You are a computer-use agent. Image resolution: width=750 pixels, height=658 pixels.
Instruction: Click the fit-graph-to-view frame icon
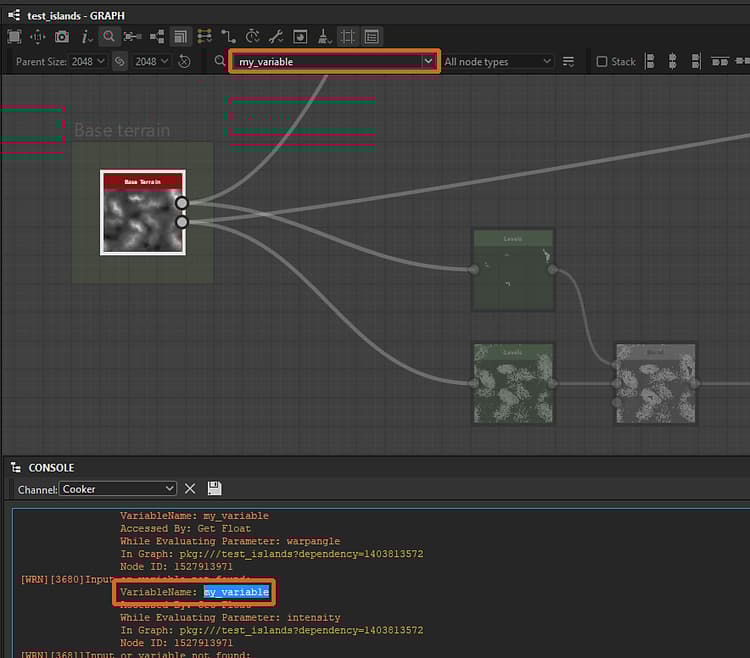tap(14, 37)
